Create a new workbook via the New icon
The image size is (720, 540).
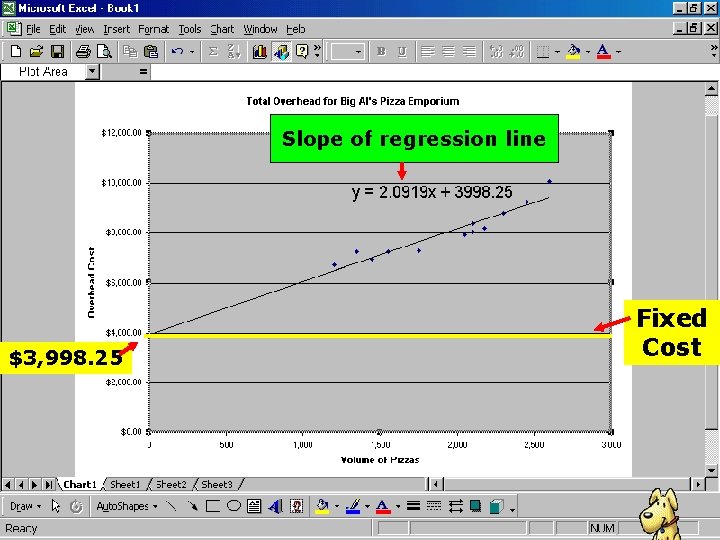coord(15,51)
